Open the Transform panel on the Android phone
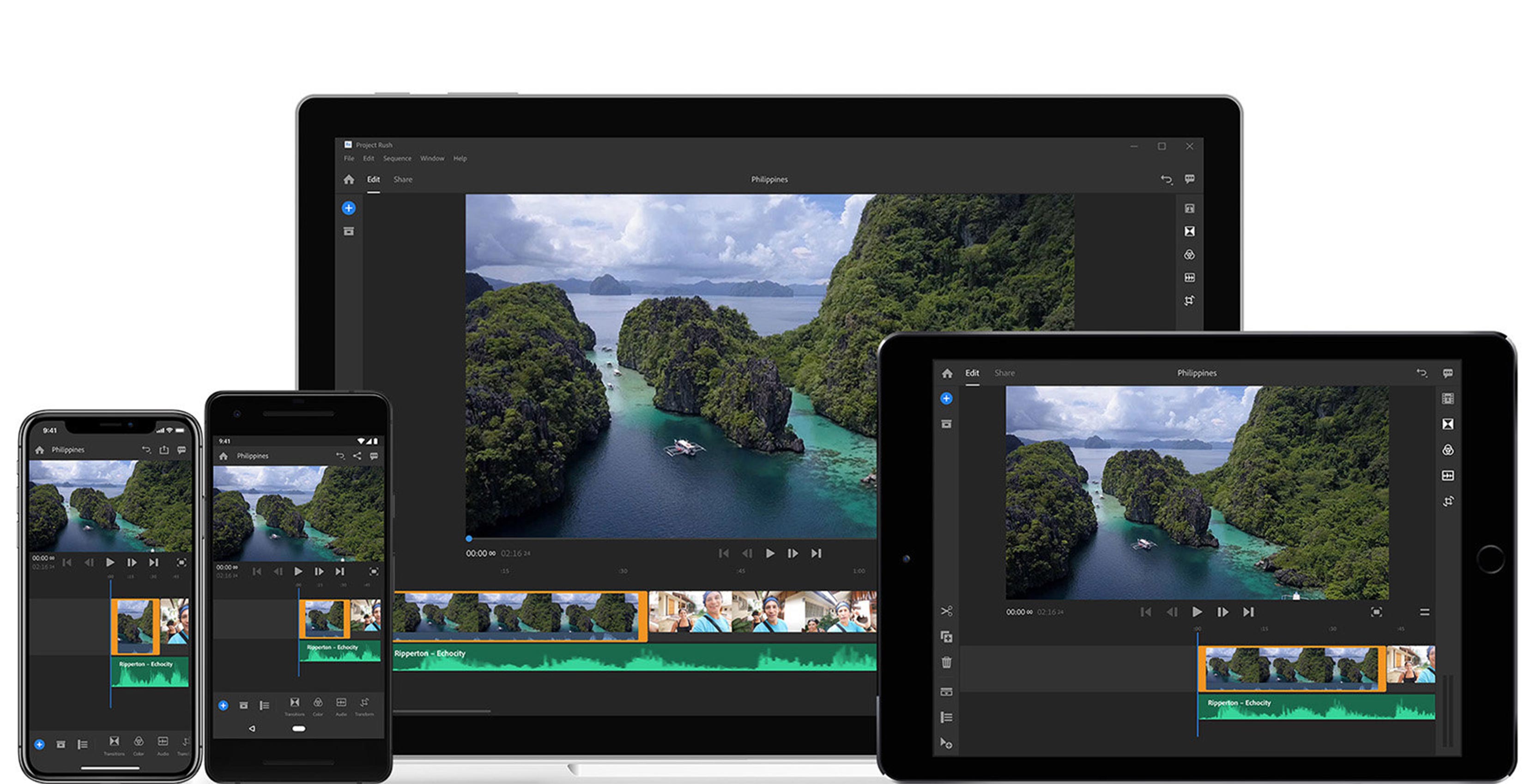This screenshot has height=784, width=1537. (x=364, y=705)
